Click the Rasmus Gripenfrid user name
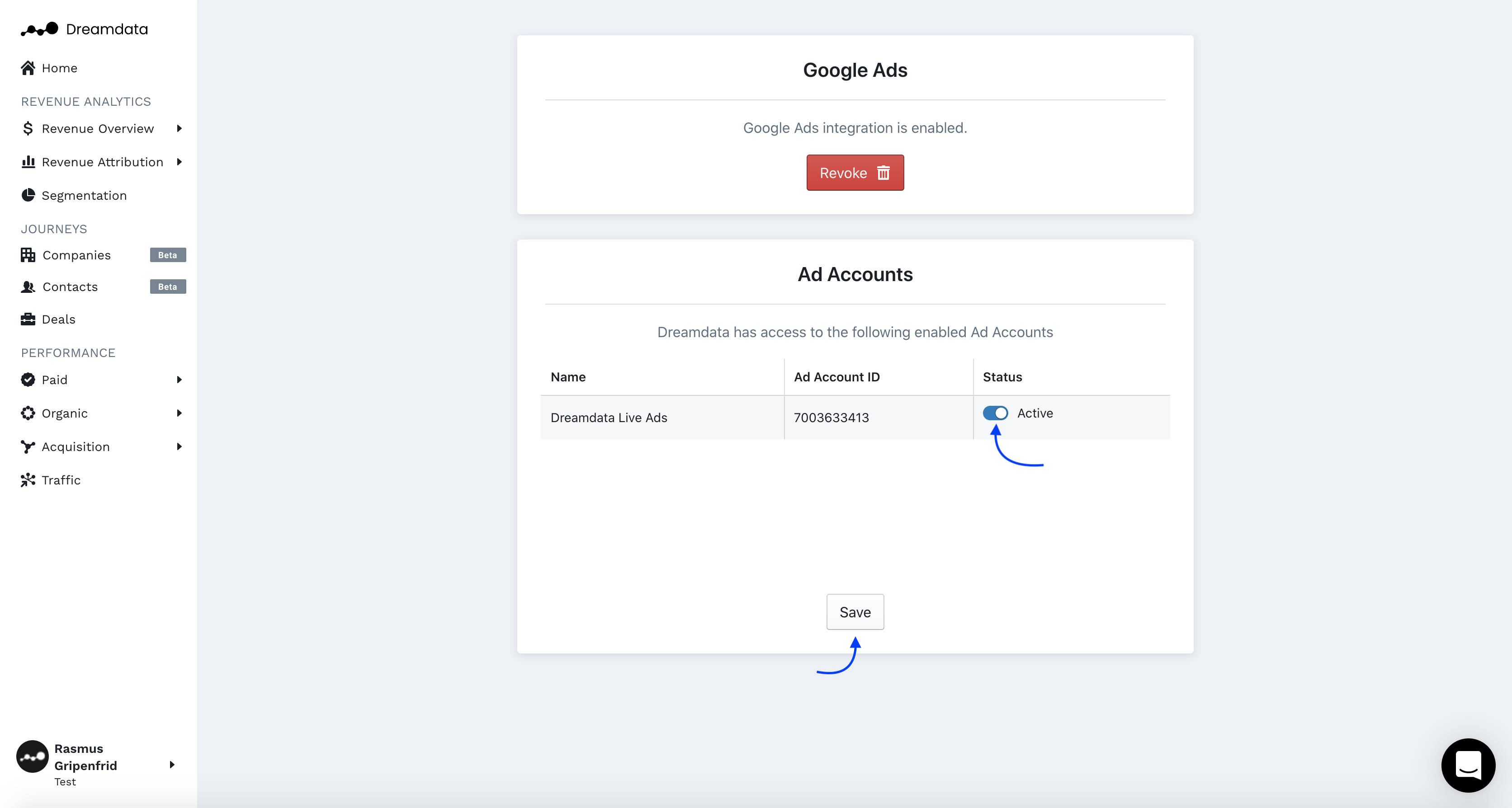 [86, 757]
